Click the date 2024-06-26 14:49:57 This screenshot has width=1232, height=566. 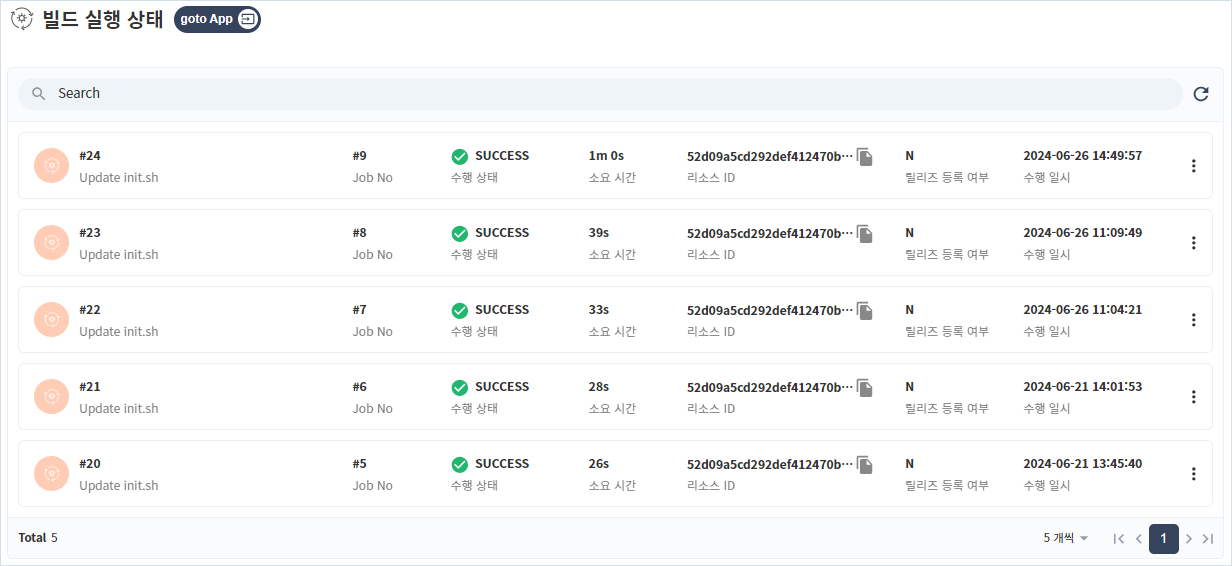(x=1083, y=156)
